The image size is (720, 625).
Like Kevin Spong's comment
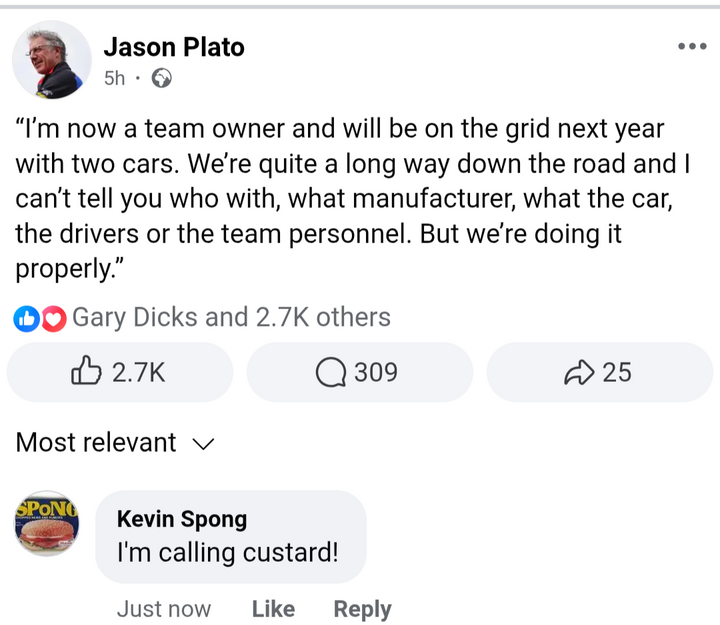tap(273, 609)
